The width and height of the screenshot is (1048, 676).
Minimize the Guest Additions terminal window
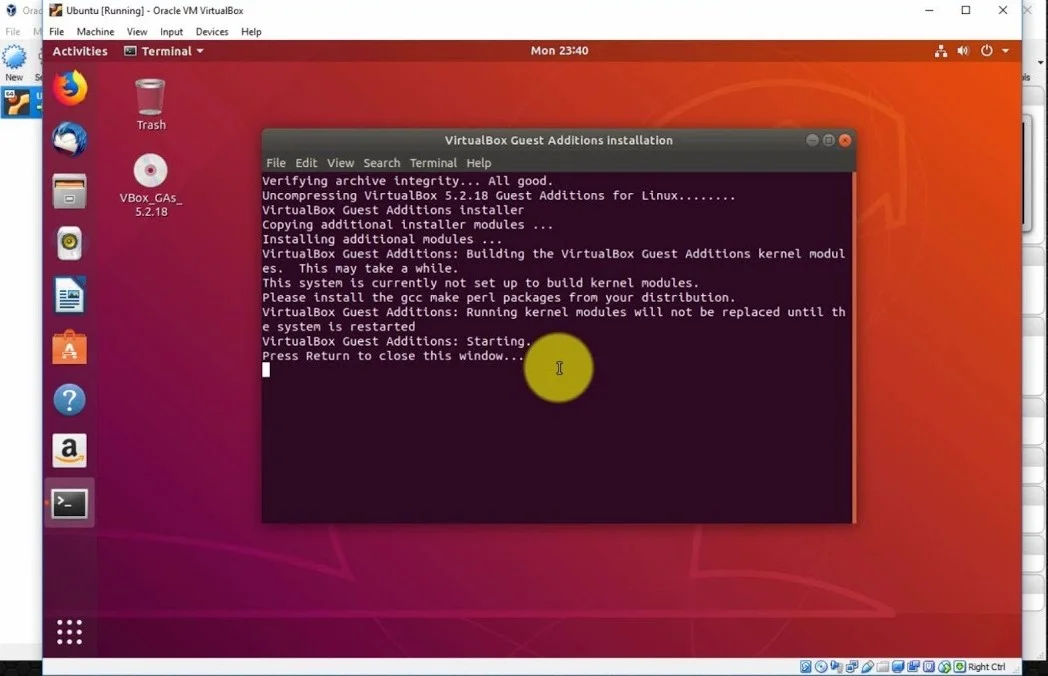tap(812, 140)
